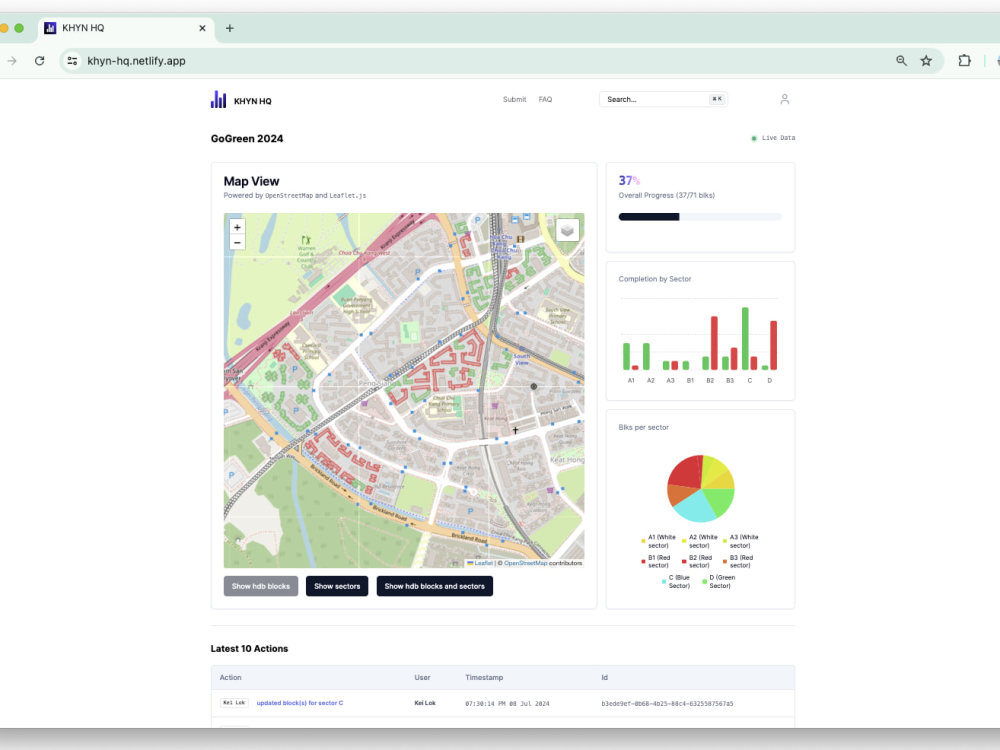Click the overall progress bar

[700, 217]
